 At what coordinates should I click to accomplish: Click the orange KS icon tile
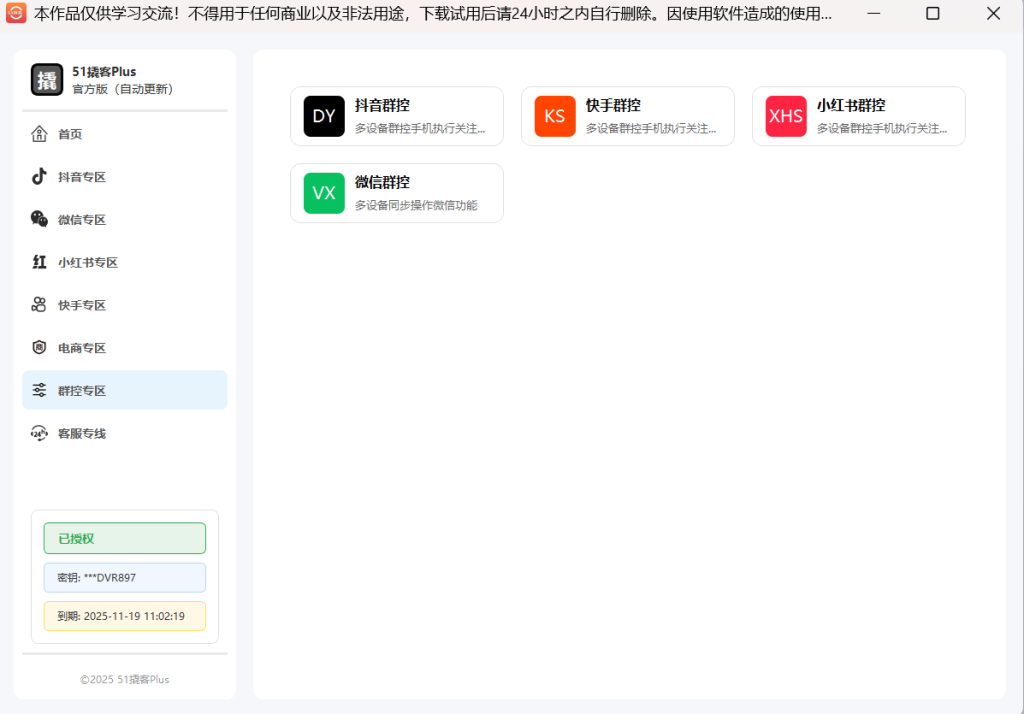(555, 116)
